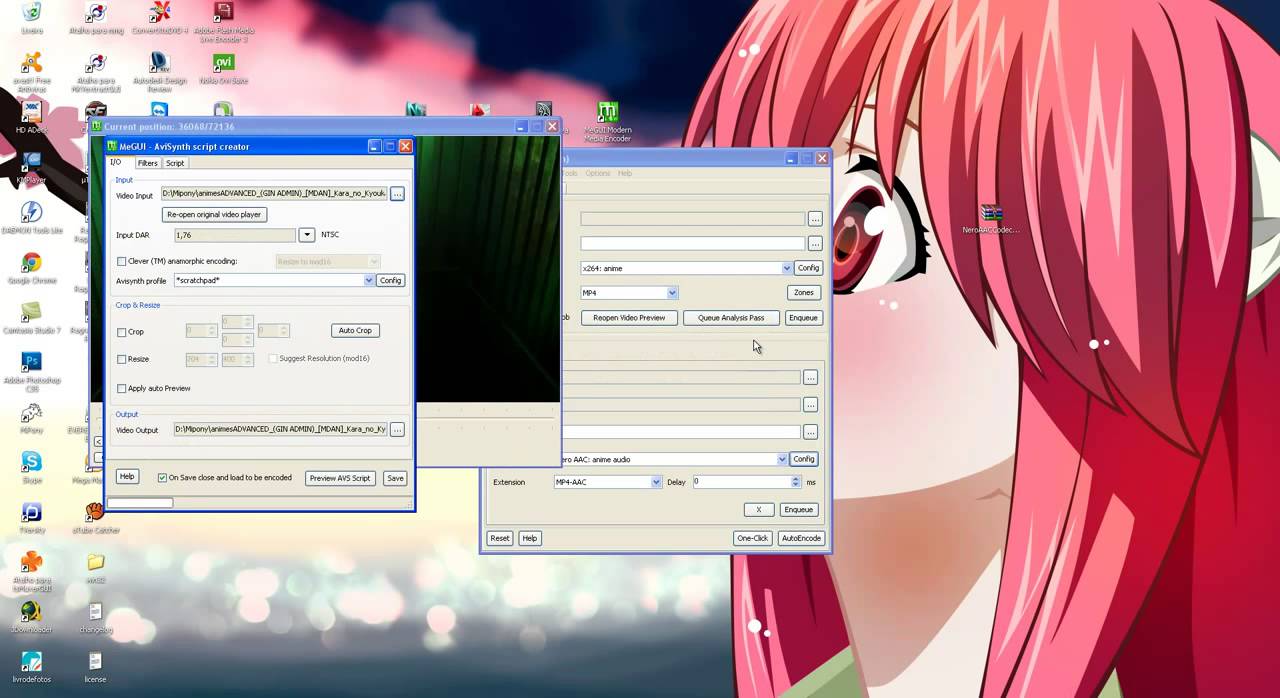
Task: Click Preview AVS Script button
Action: tap(340, 478)
